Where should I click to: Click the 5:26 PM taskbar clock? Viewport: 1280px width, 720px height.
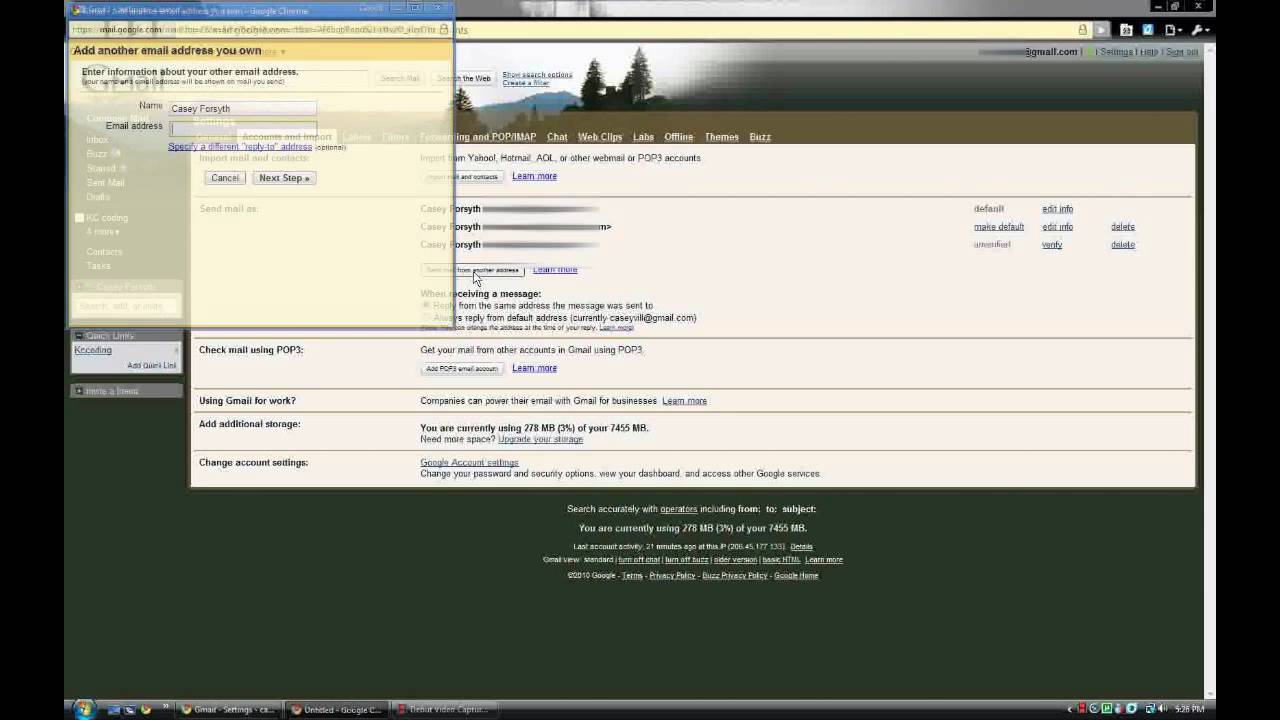[1189, 709]
